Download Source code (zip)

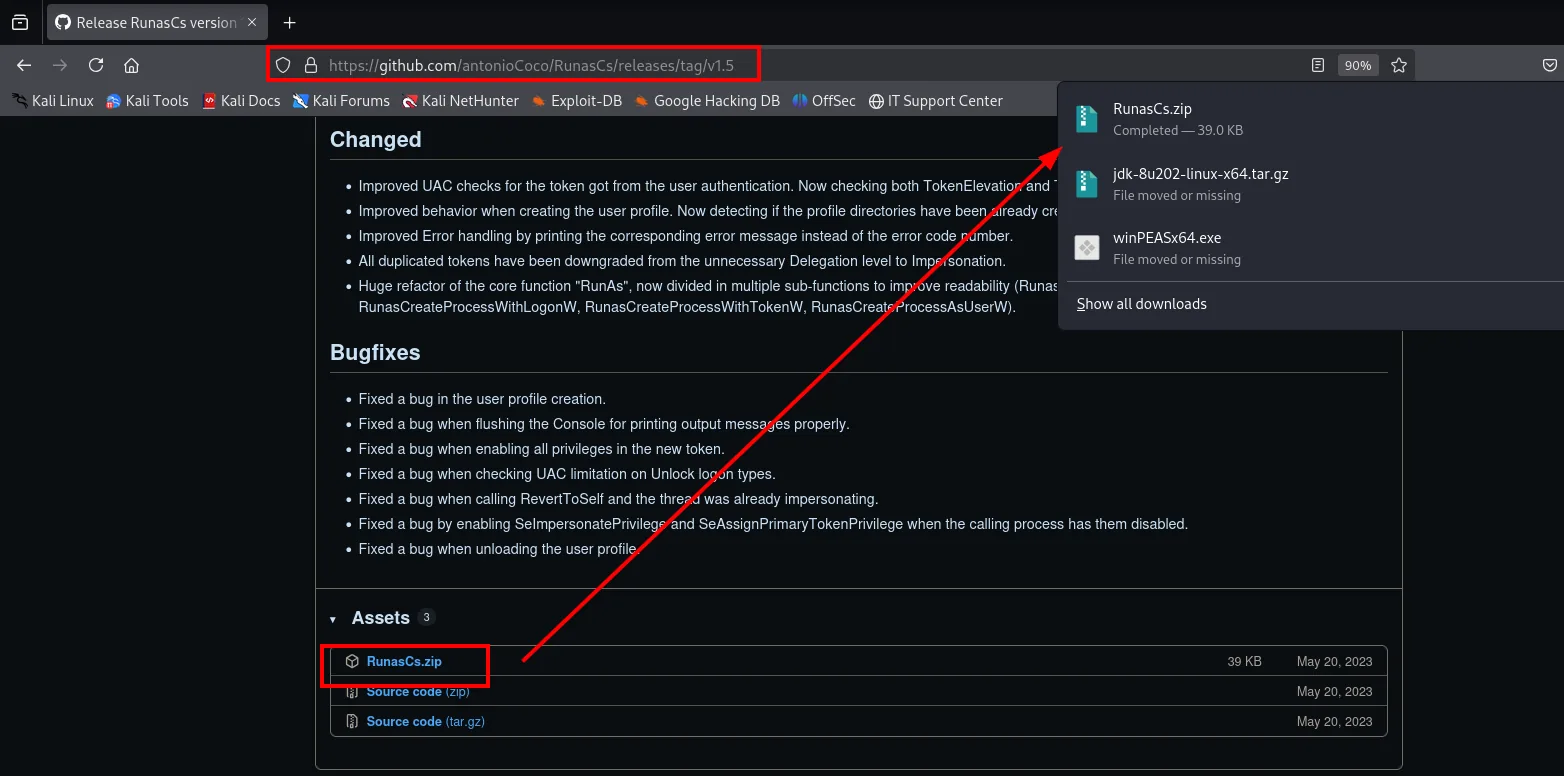click(x=417, y=692)
